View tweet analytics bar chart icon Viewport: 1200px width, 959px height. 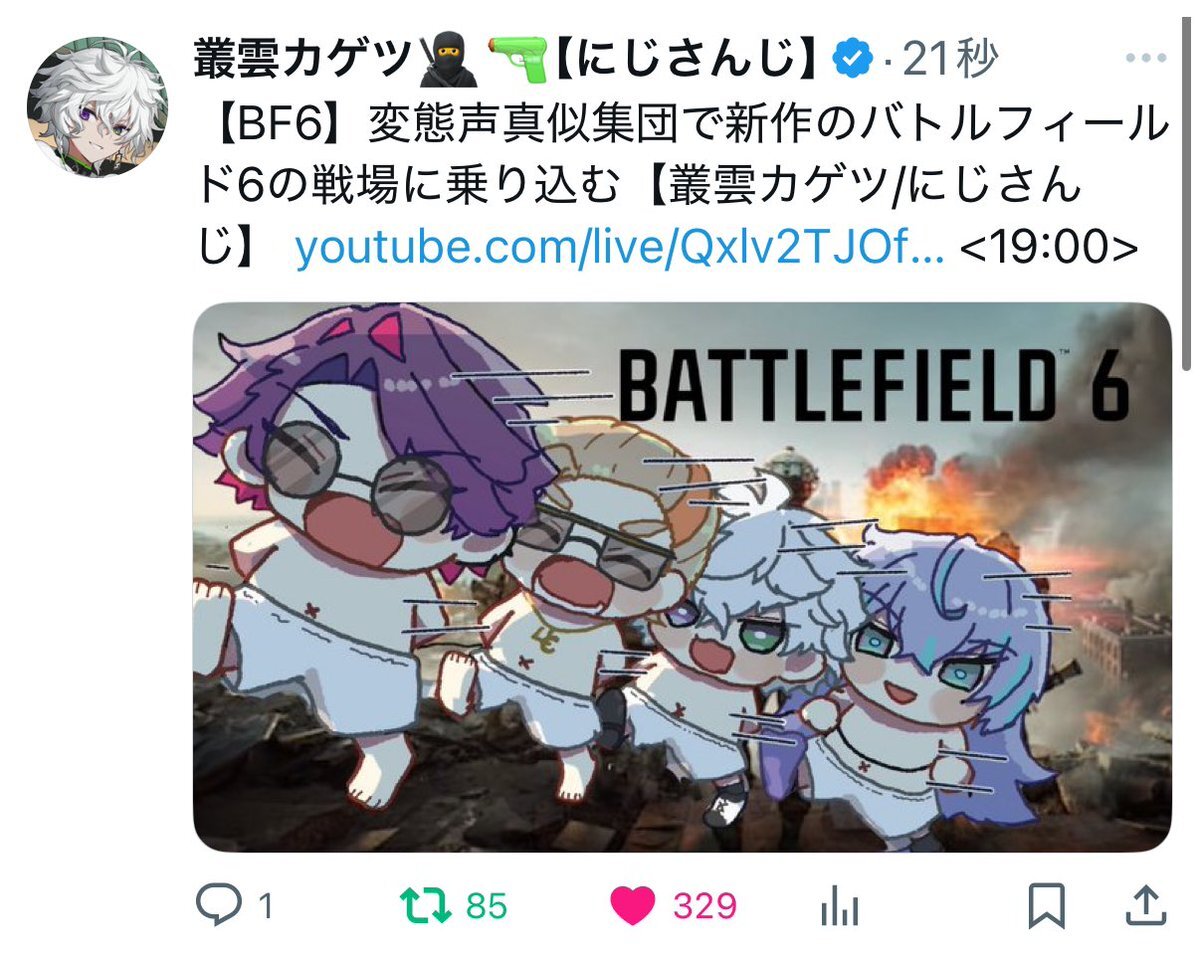point(838,907)
